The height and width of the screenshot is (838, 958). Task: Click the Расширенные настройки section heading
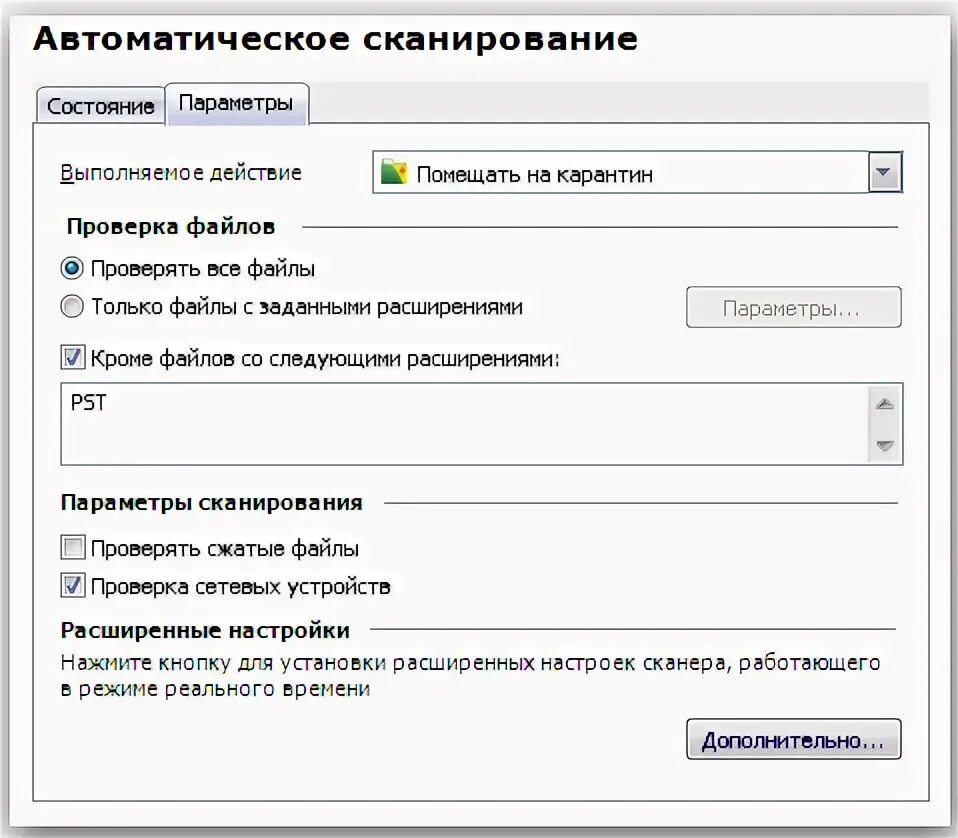205,630
